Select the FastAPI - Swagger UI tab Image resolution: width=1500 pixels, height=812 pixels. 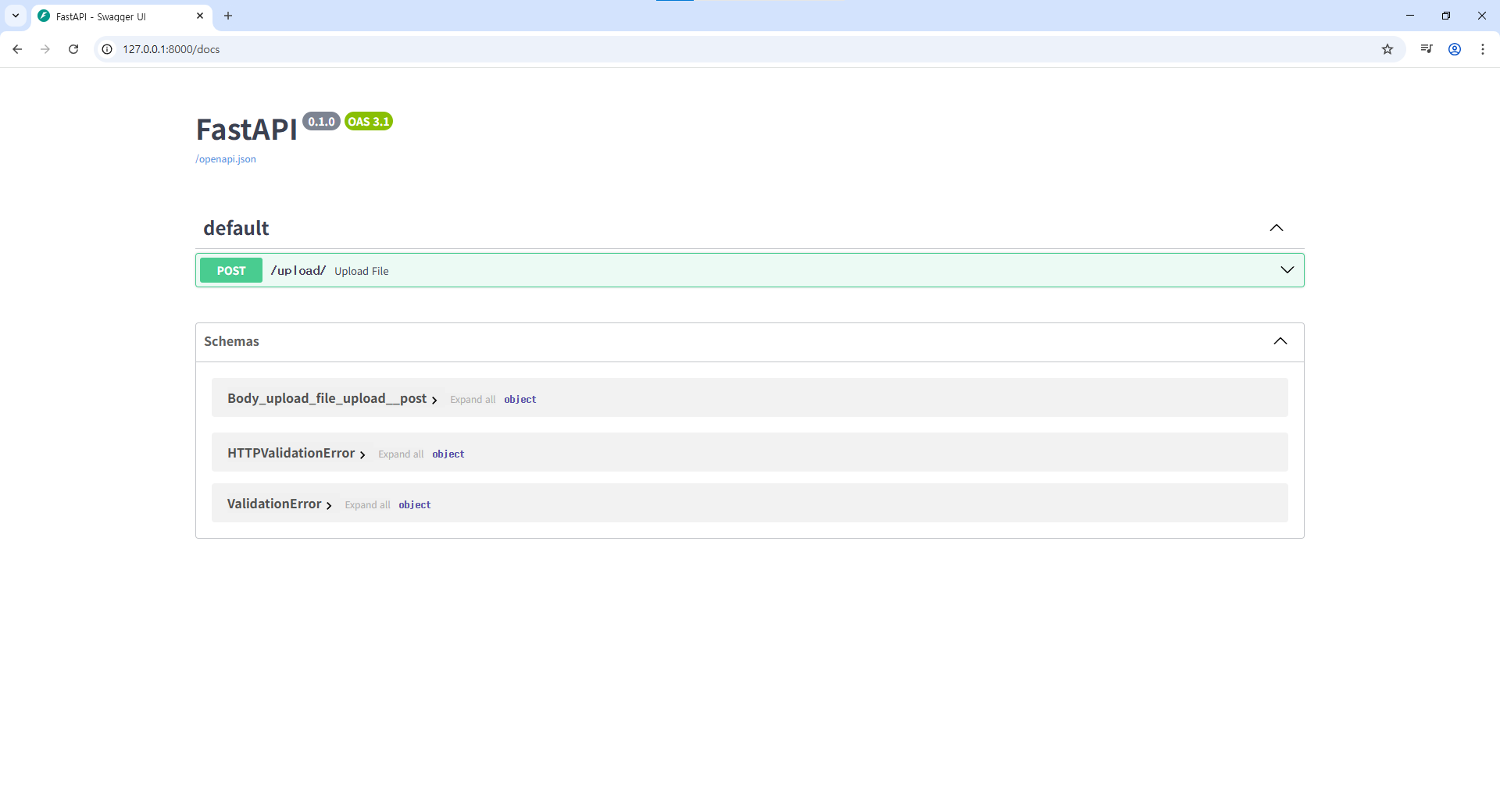121,16
